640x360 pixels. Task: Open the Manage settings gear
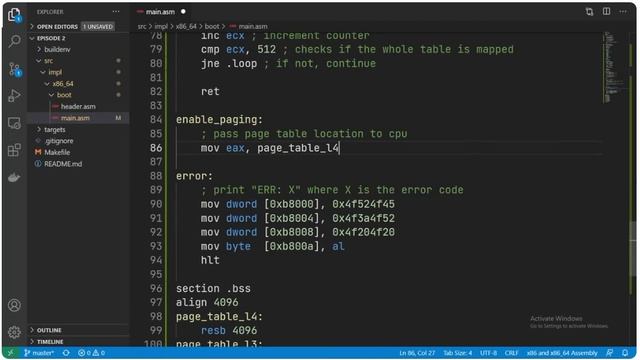point(14,332)
